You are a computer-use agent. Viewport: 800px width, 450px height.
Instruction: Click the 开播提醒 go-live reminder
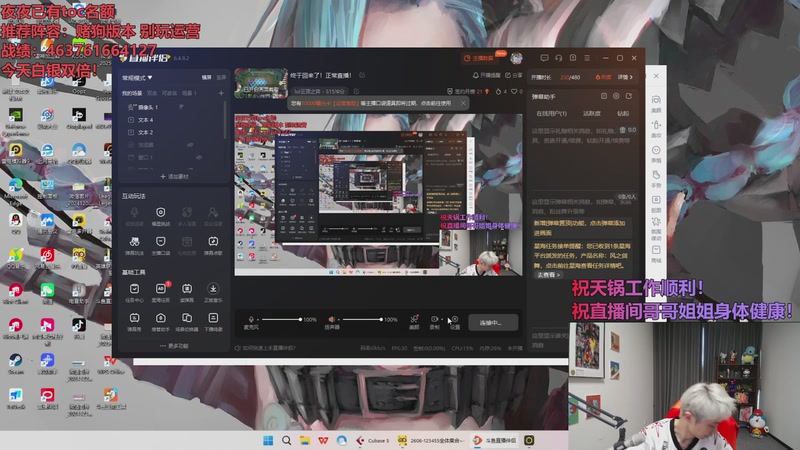(x=487, y=76)
